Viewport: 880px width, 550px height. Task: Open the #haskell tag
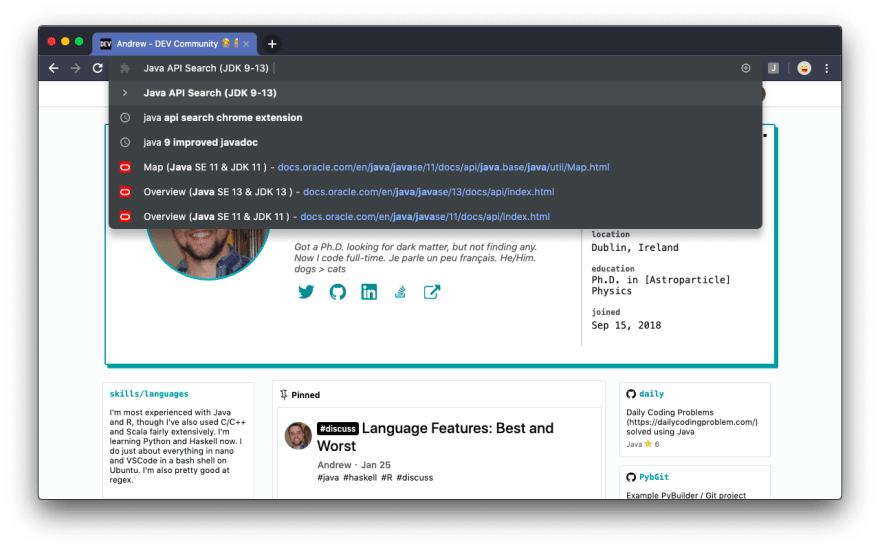point(360,478)
